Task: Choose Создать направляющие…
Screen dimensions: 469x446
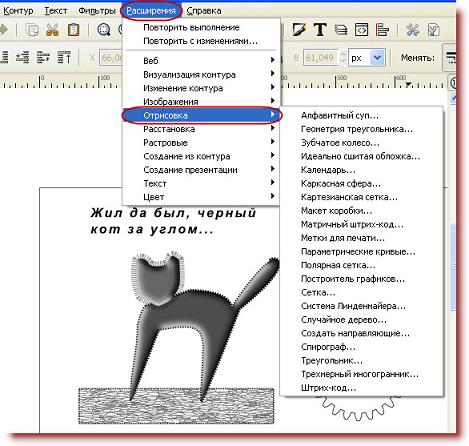Action: pyautogui.click(x=362, y=333)
